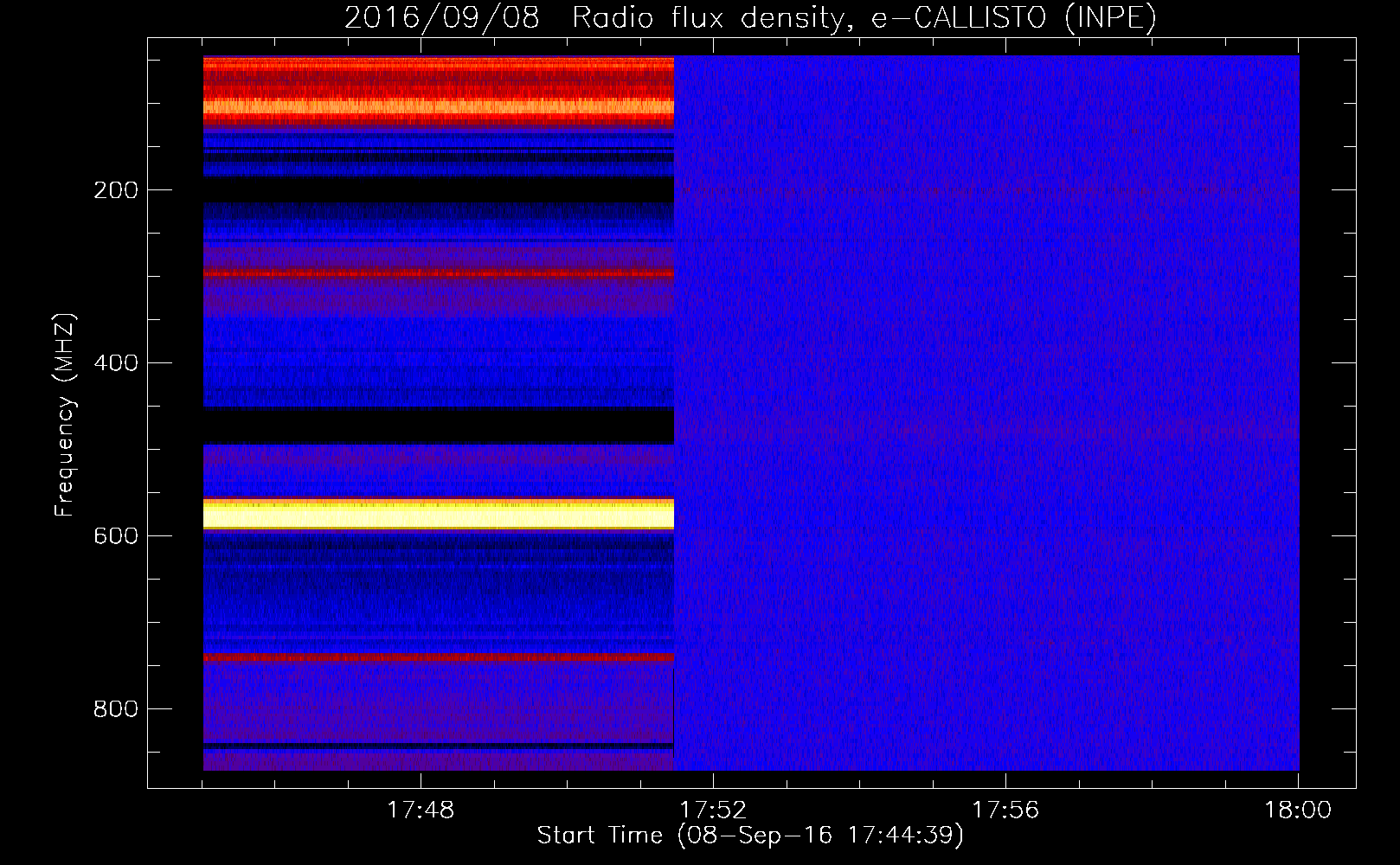1400x865 pixels.
Task: Click the 200 frequency tick label
Action: 116,190
